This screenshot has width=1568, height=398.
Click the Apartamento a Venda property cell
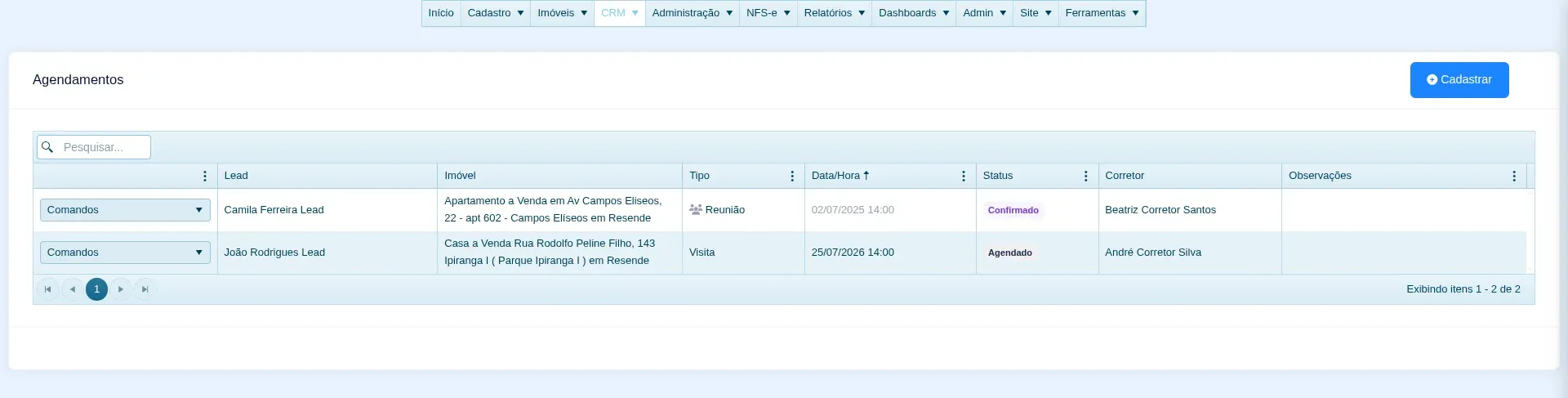coord(559,210)
